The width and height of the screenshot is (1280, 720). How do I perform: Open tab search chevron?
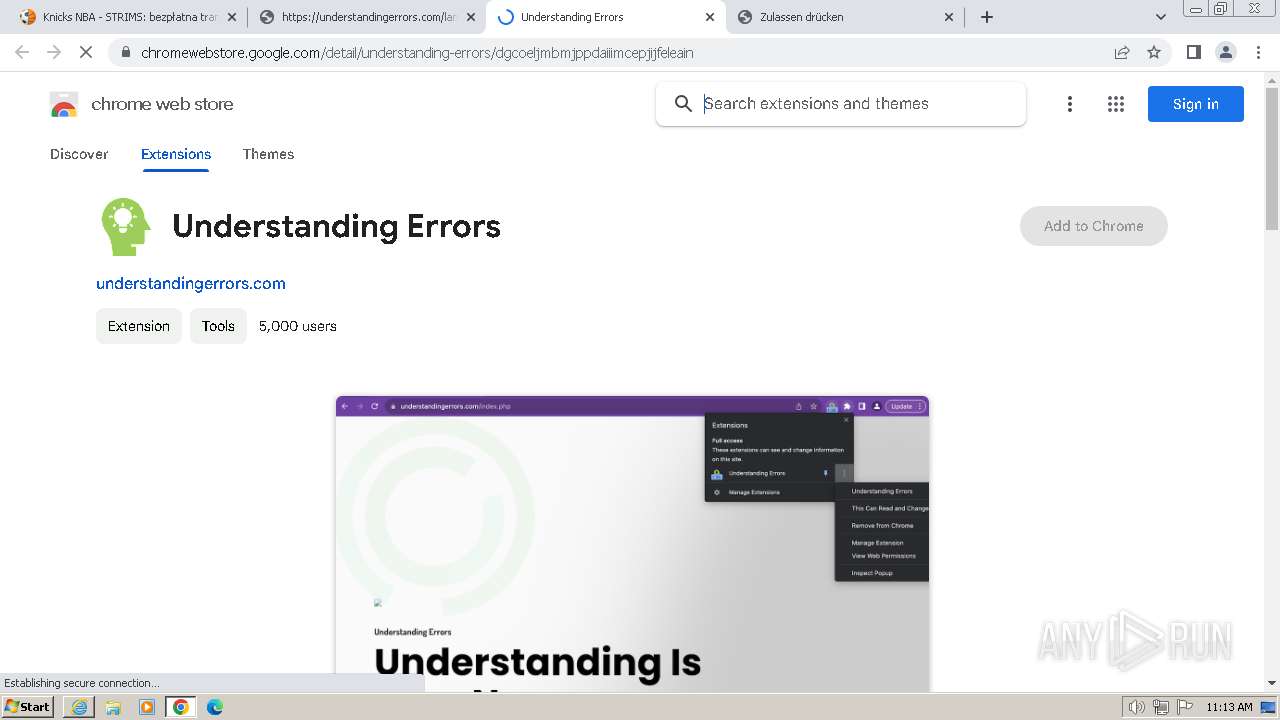coord(1161,17)
